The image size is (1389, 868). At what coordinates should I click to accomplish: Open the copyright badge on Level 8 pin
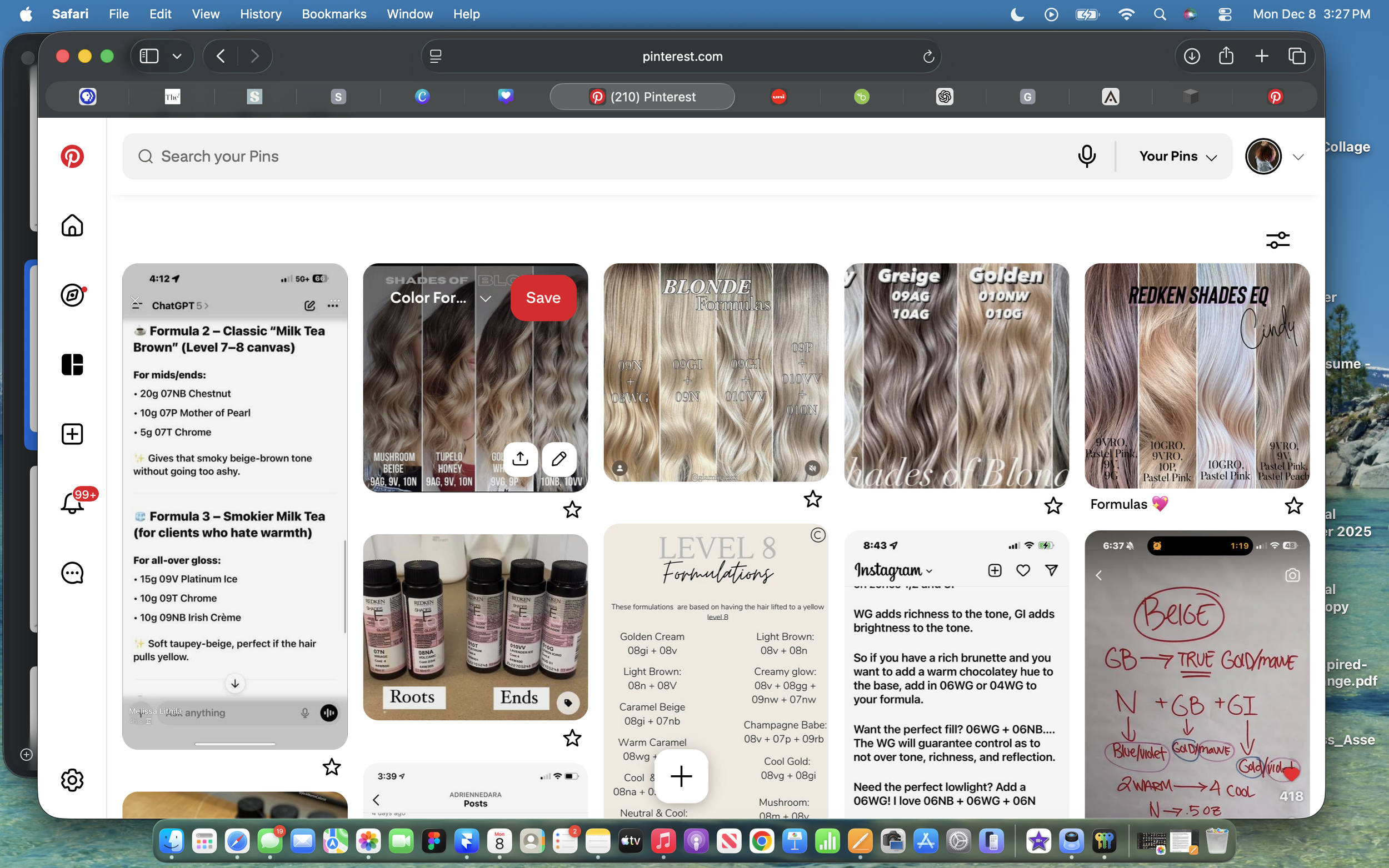[818, 534]
